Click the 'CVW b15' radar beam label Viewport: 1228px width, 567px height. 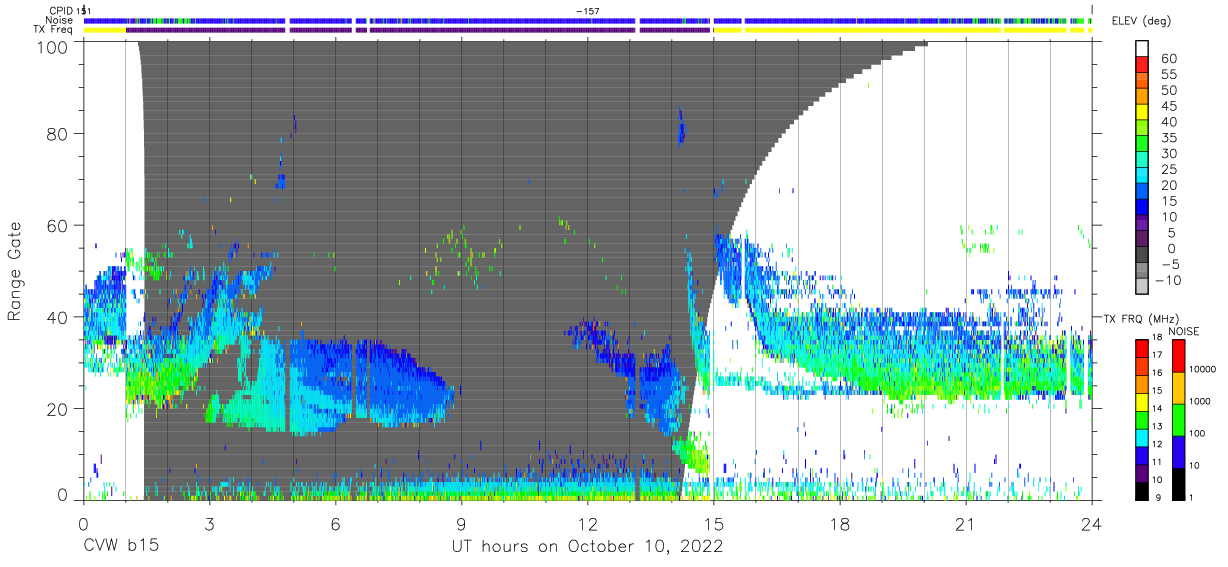point(121,546)
